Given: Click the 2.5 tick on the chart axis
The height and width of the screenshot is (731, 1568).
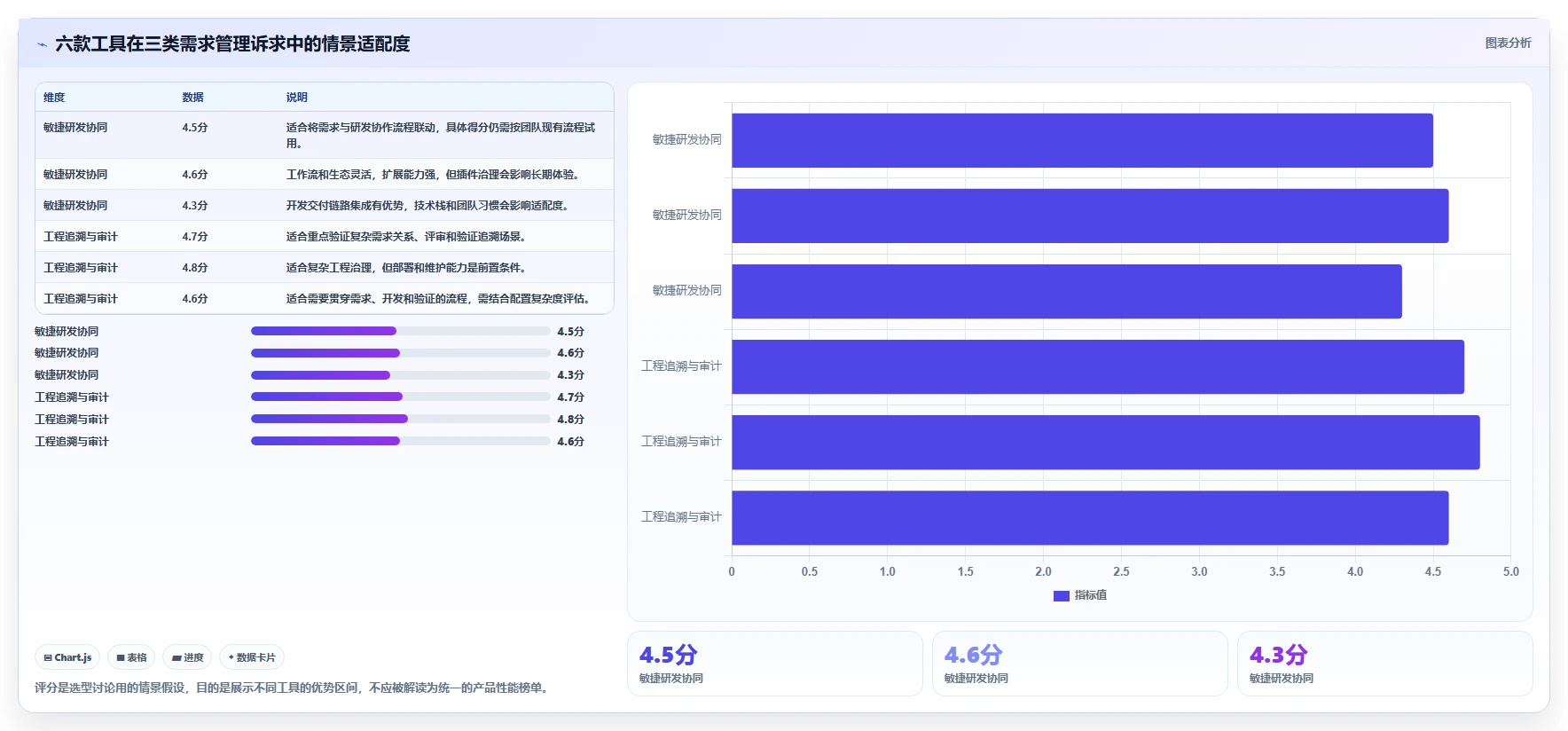Looking at the screenshot, I should 1121,572.
